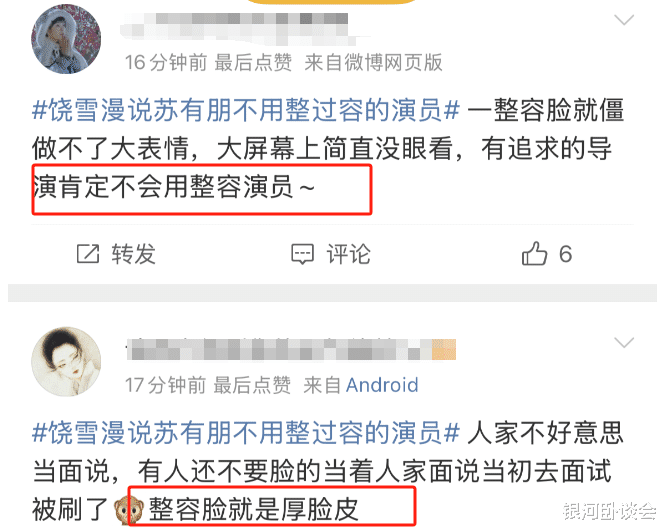Image resolution: width=666 pixels, height=532 pixels.
Task: Open first poster's winter hat avatar
Action: (66, 39)
